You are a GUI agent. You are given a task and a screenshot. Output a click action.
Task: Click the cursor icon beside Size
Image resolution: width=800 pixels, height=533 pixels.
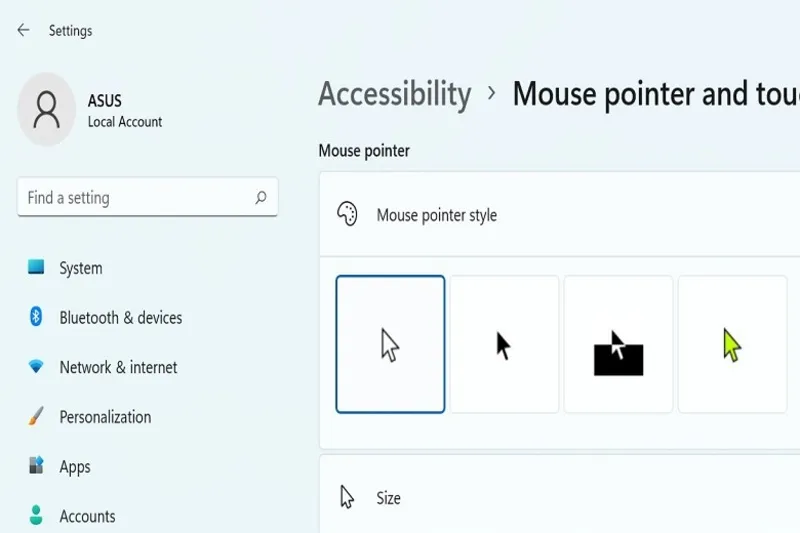point(347,497)
